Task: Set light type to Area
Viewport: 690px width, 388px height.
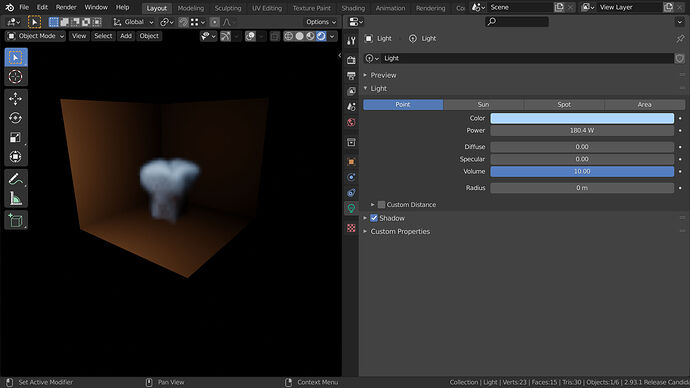Action: click(x=645, y=104)
